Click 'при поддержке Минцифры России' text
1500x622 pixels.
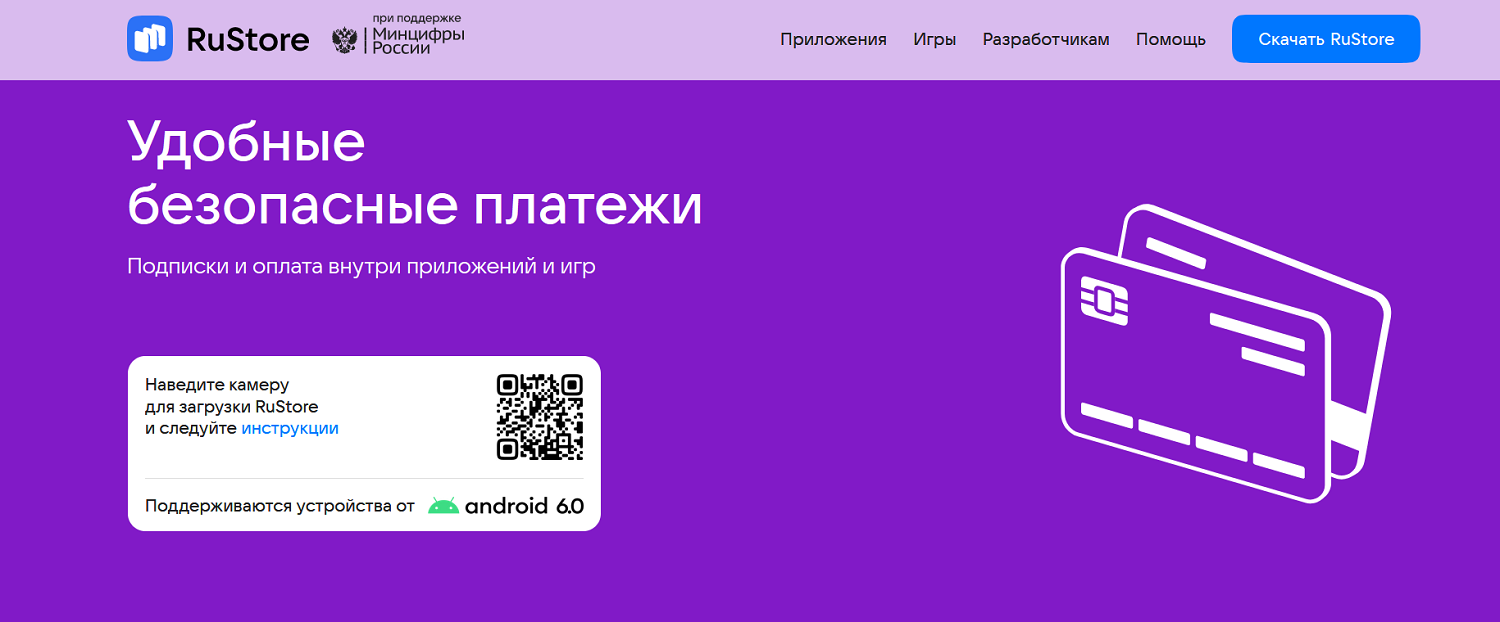[418, 35]
